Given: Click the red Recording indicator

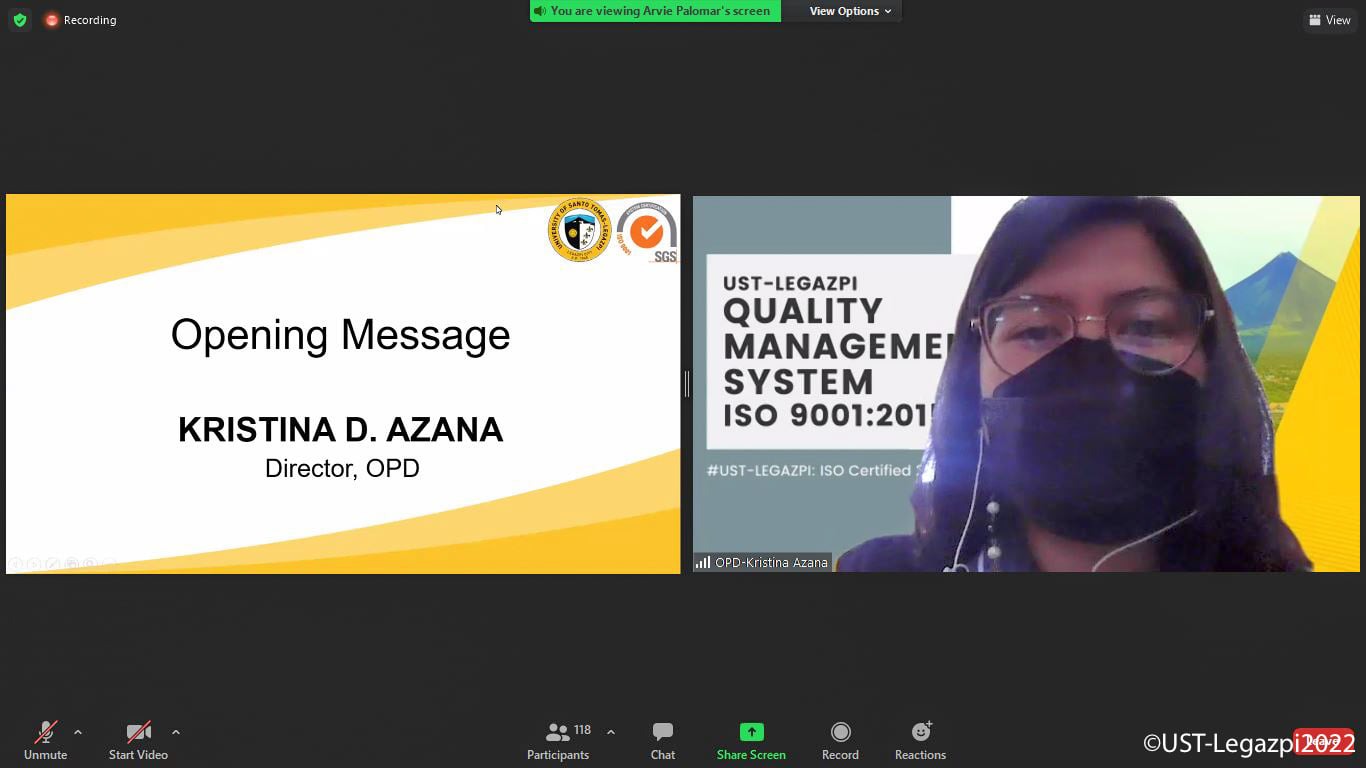Looking at the screenshot, I should pyautogui.click(x=80, y=20).
